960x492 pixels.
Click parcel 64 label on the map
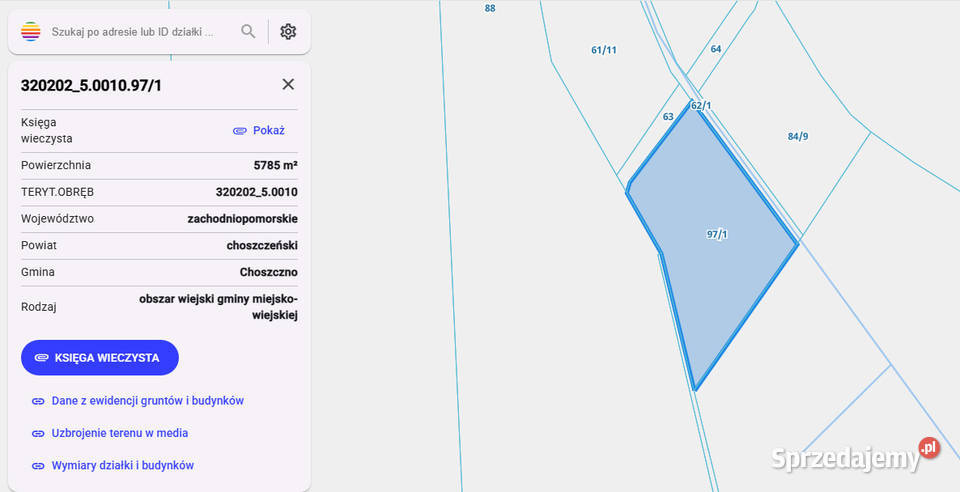pos(716,49)
